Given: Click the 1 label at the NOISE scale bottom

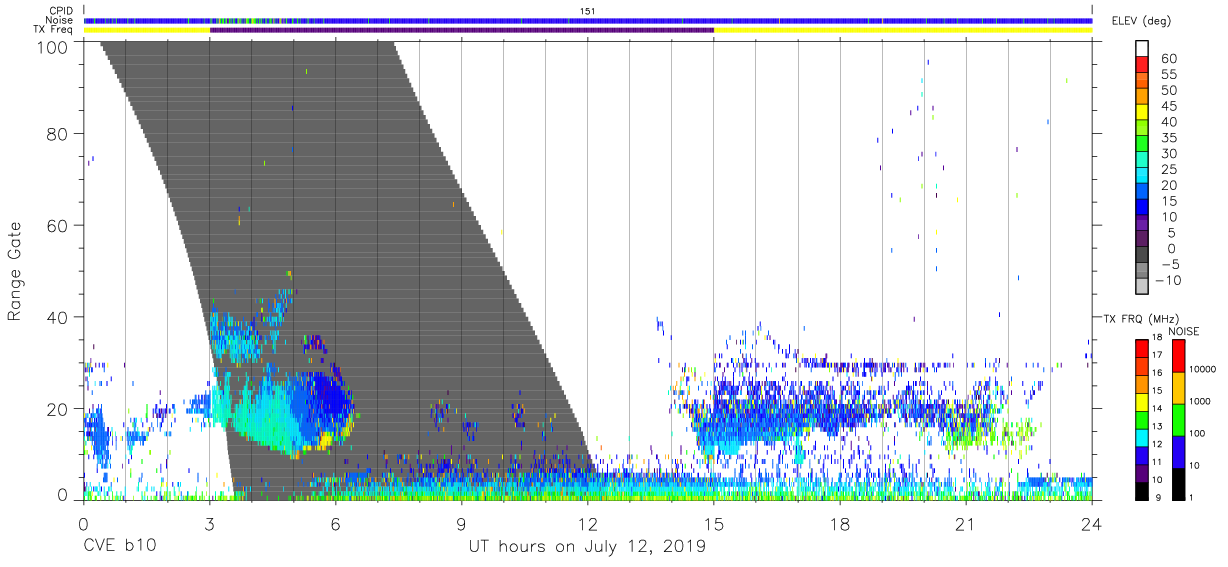Looking at the screenshot, I should tap(1191, 497).
